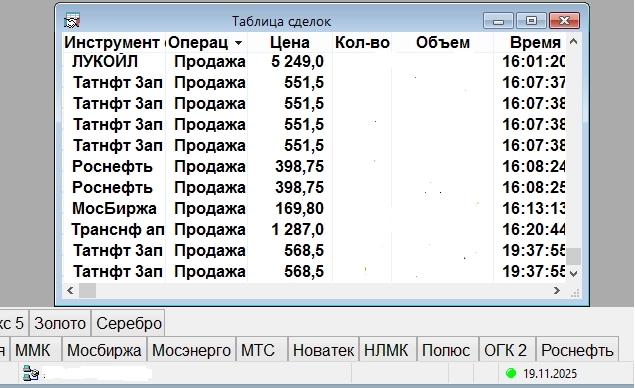Click the time 16:13:13 cell
This screenshot has width=635, height=388.
coord(534,209)
